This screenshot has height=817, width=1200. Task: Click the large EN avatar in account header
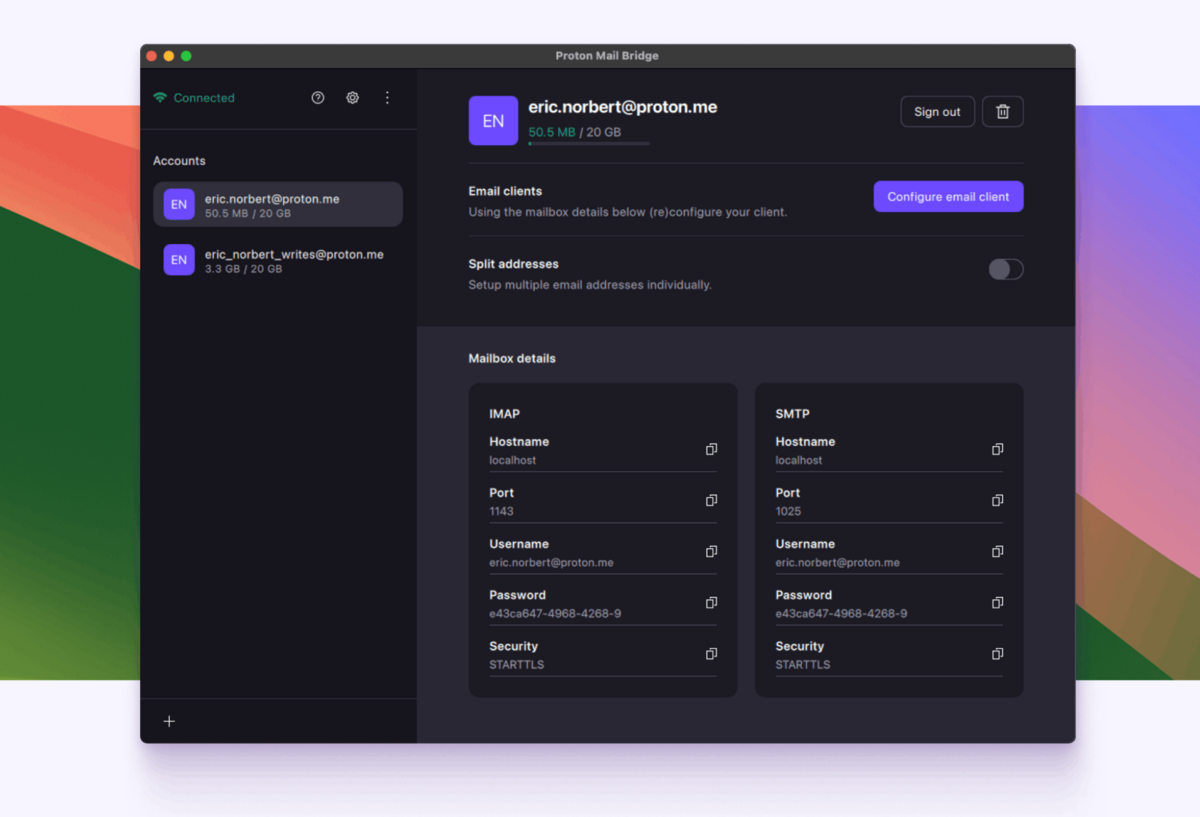coord(493,121)
